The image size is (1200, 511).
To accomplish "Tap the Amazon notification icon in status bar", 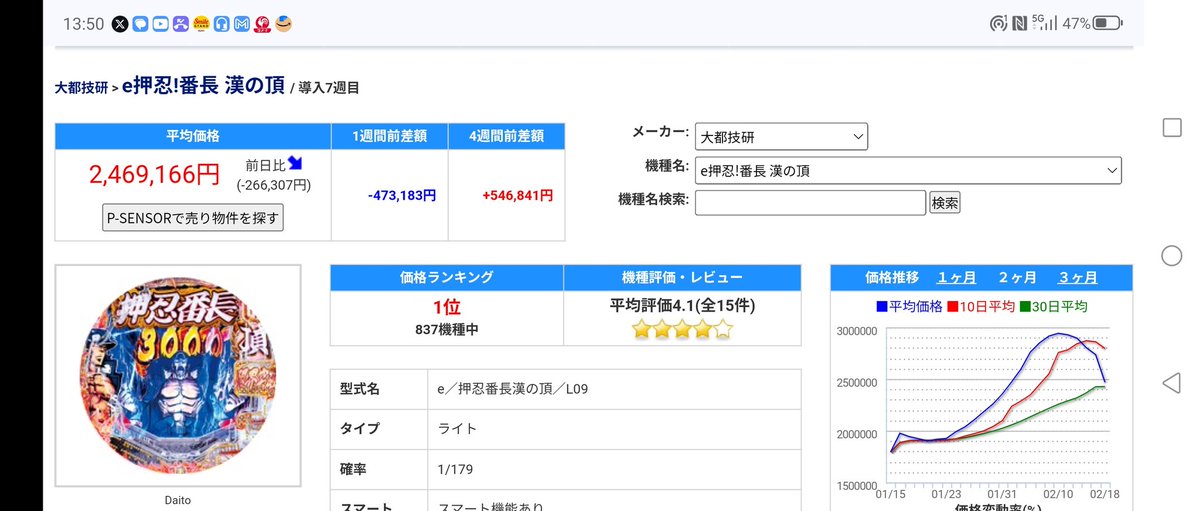I will 282,24.
